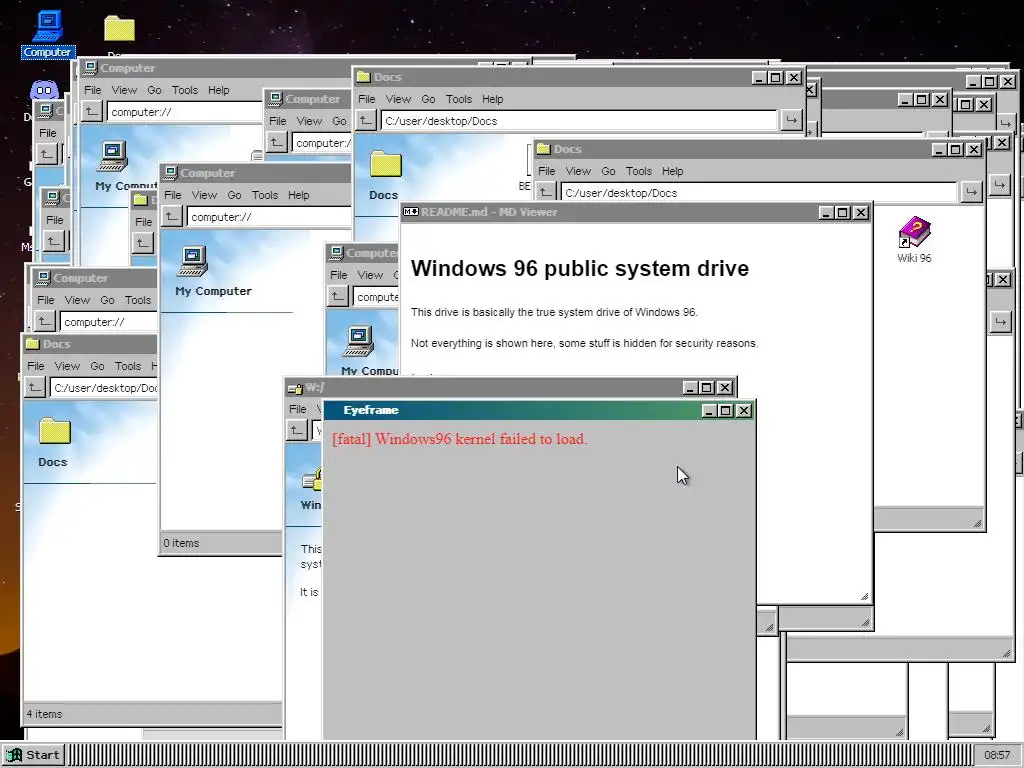Click go-arrow button in the Wiki 96 Docs window

click(x=971, y=192)
